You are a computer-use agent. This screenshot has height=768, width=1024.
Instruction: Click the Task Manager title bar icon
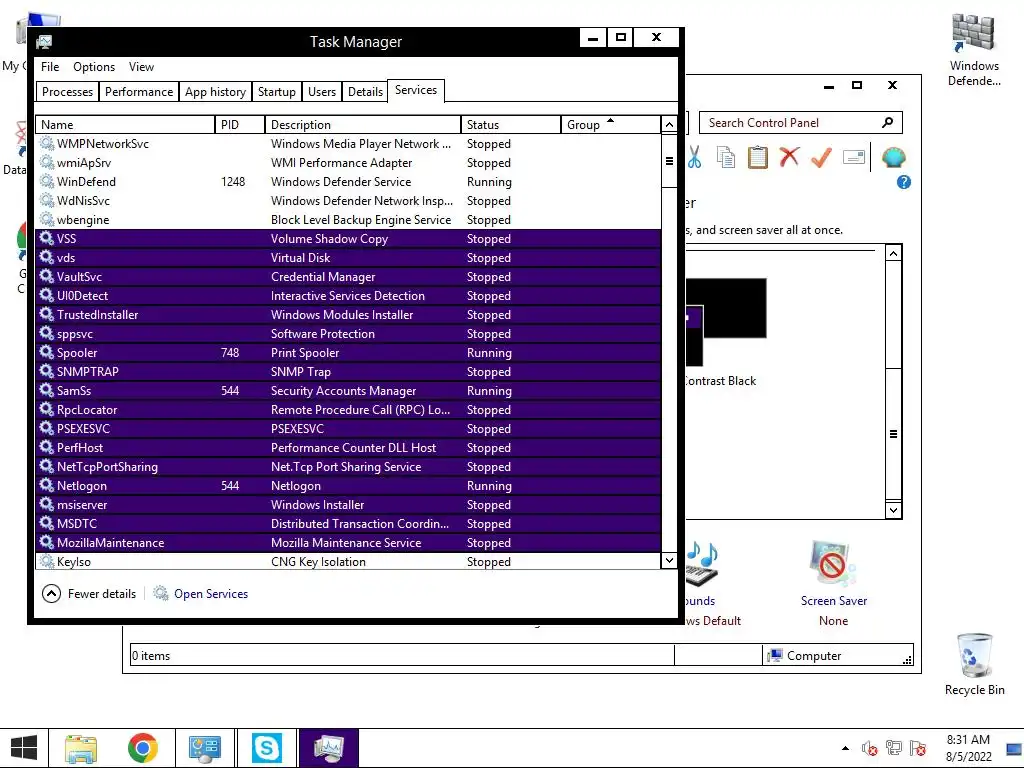(44, 42)
